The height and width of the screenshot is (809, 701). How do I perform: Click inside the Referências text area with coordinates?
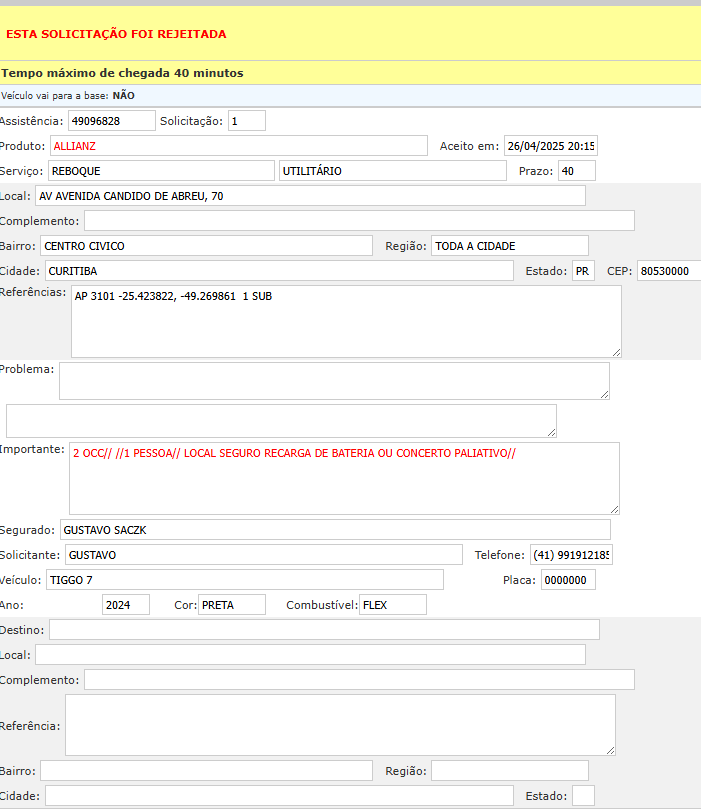point(345,321)
